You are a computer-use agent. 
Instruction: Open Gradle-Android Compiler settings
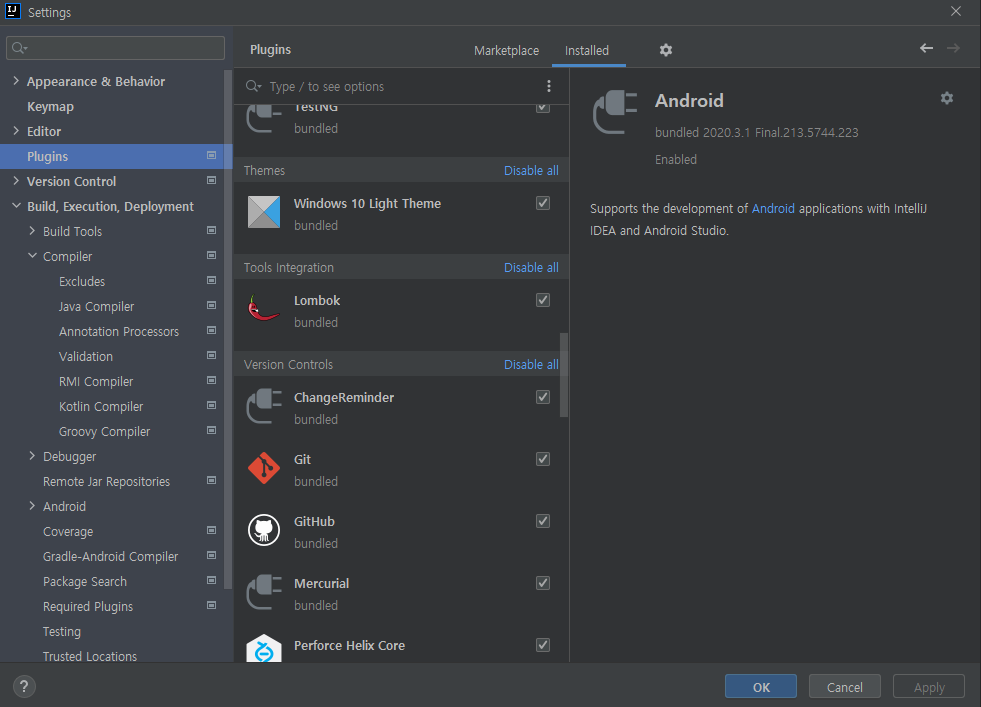[x=110, y=557]
